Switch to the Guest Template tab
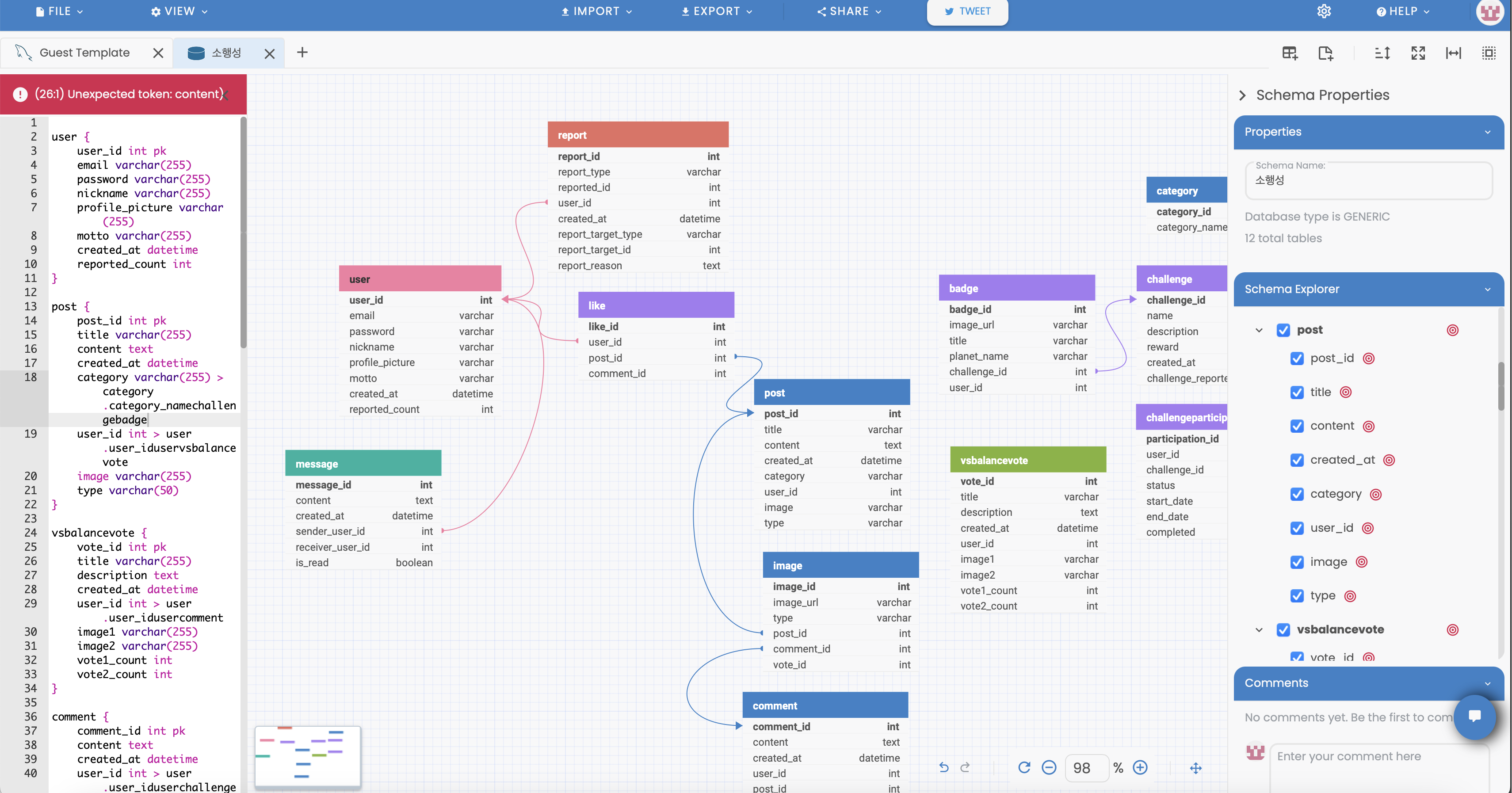 click(x=84, y=53)
